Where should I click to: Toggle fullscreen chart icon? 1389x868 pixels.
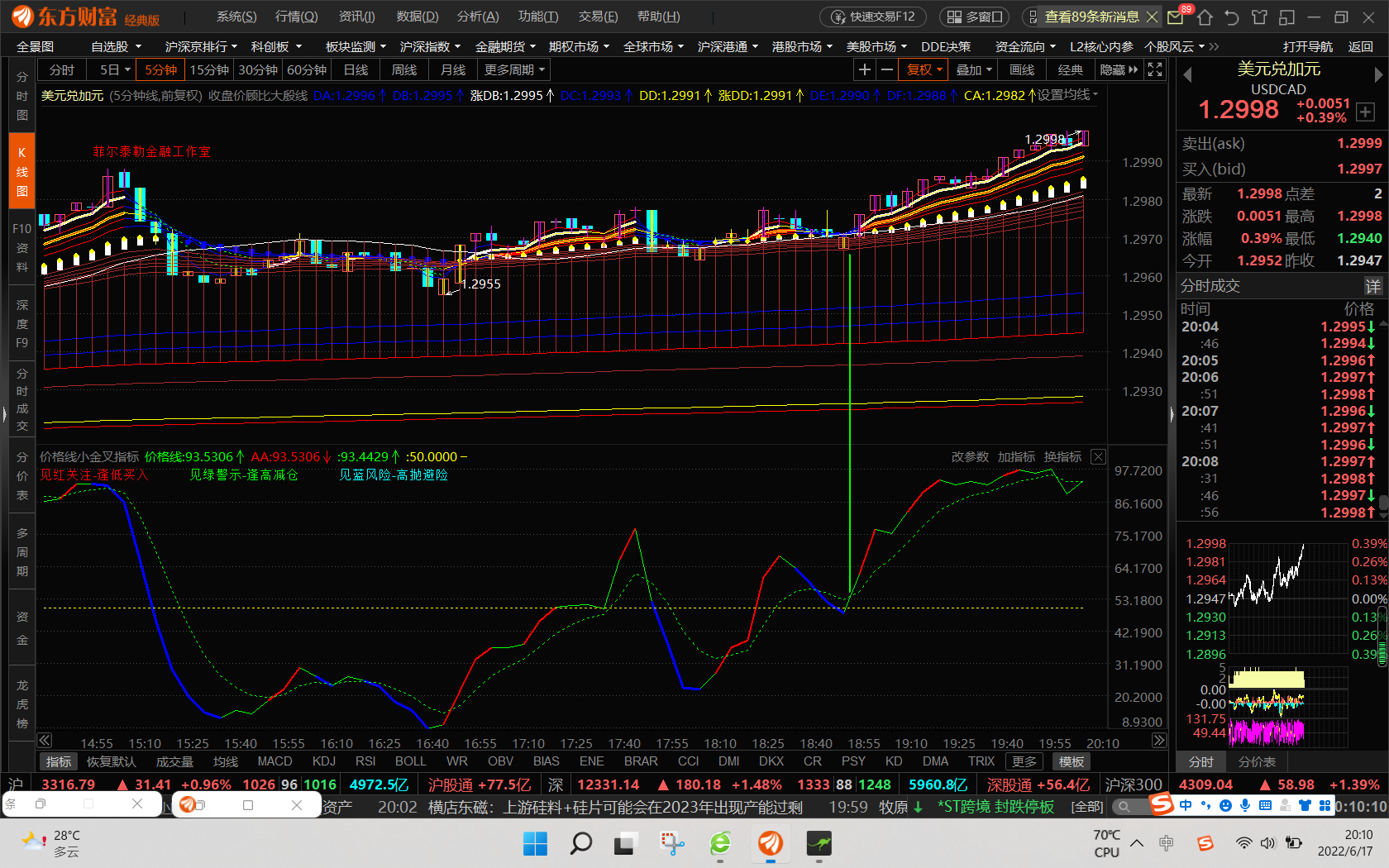[x=1155, y=70]
